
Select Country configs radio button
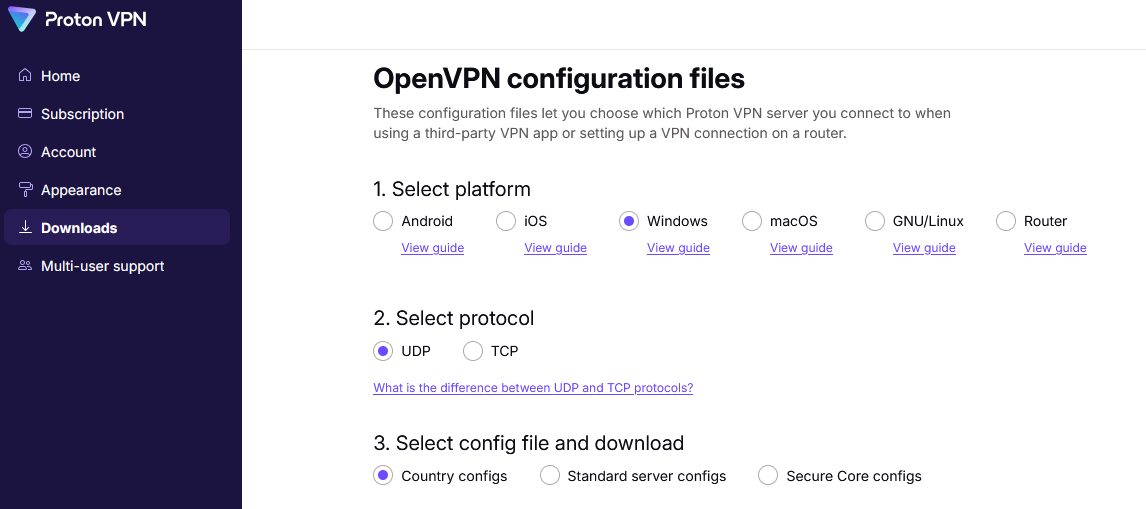point(383,475)
